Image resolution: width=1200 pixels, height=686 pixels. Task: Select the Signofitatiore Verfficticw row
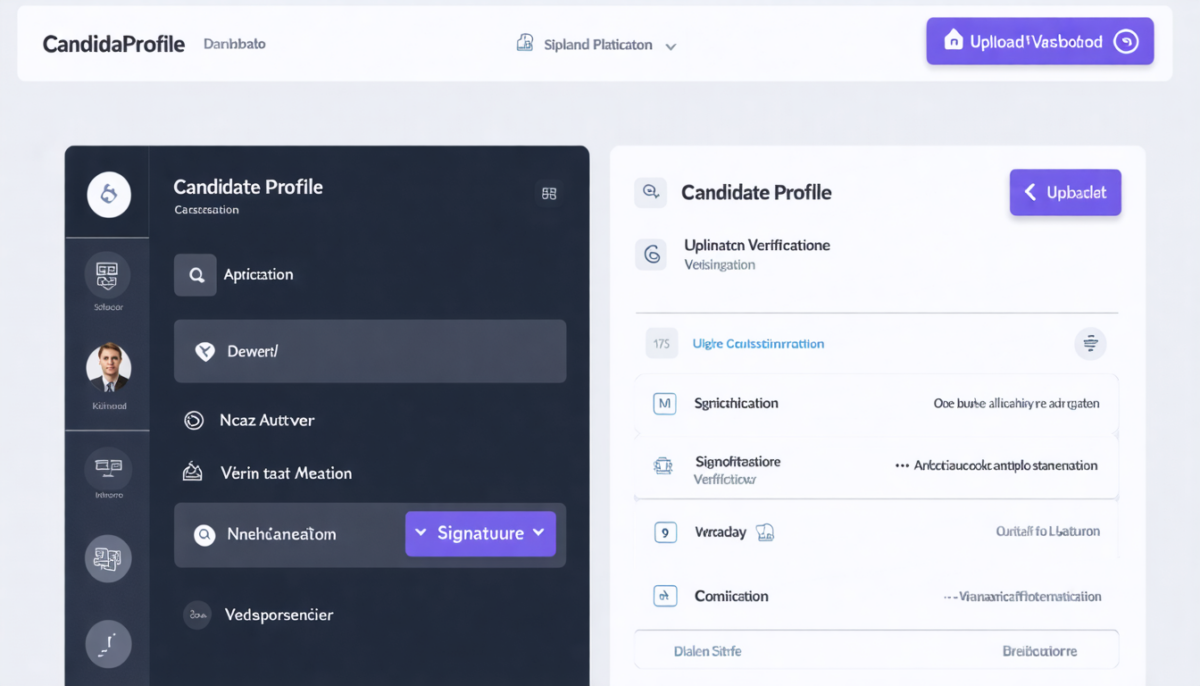tap(876, 467)
